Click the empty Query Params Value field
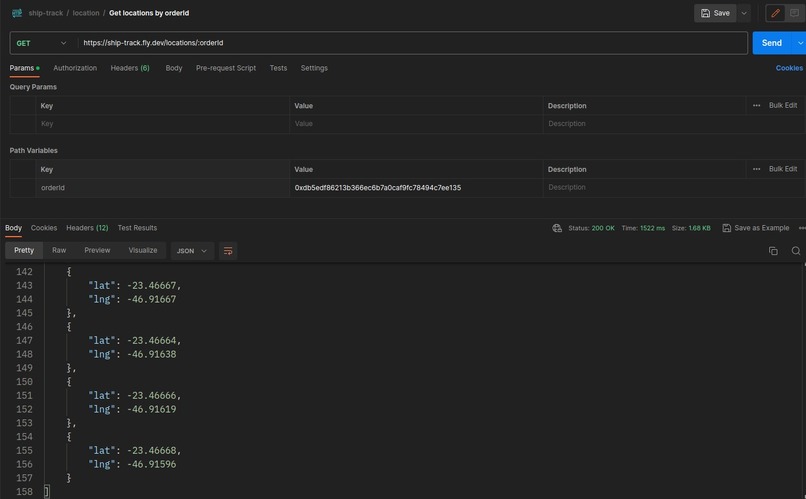The width and height of the screenshot is (806, 499). pyautogui.click(x=416, y=124)
